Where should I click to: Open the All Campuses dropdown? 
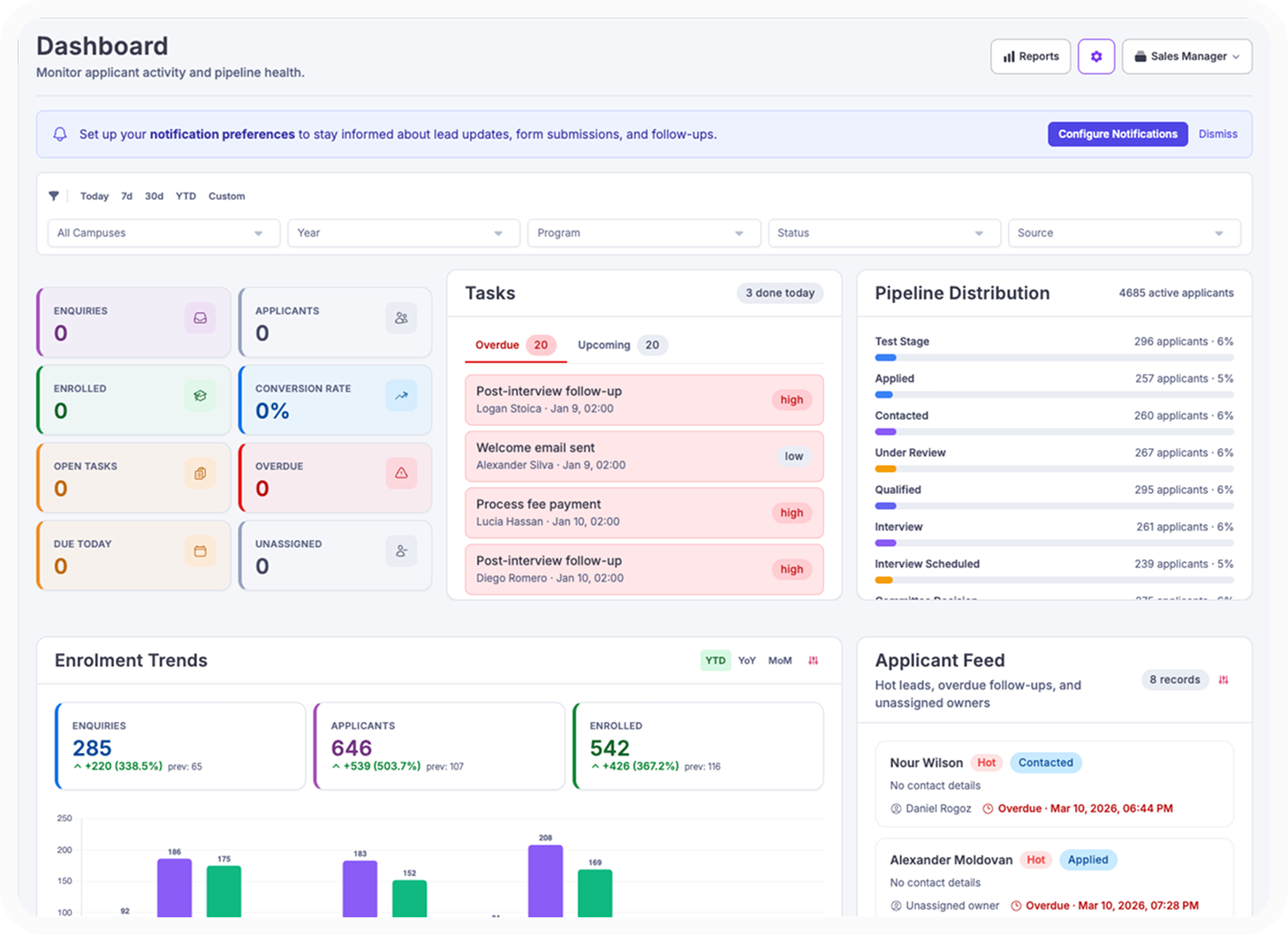pyautogui.click(x=163, y=233)
